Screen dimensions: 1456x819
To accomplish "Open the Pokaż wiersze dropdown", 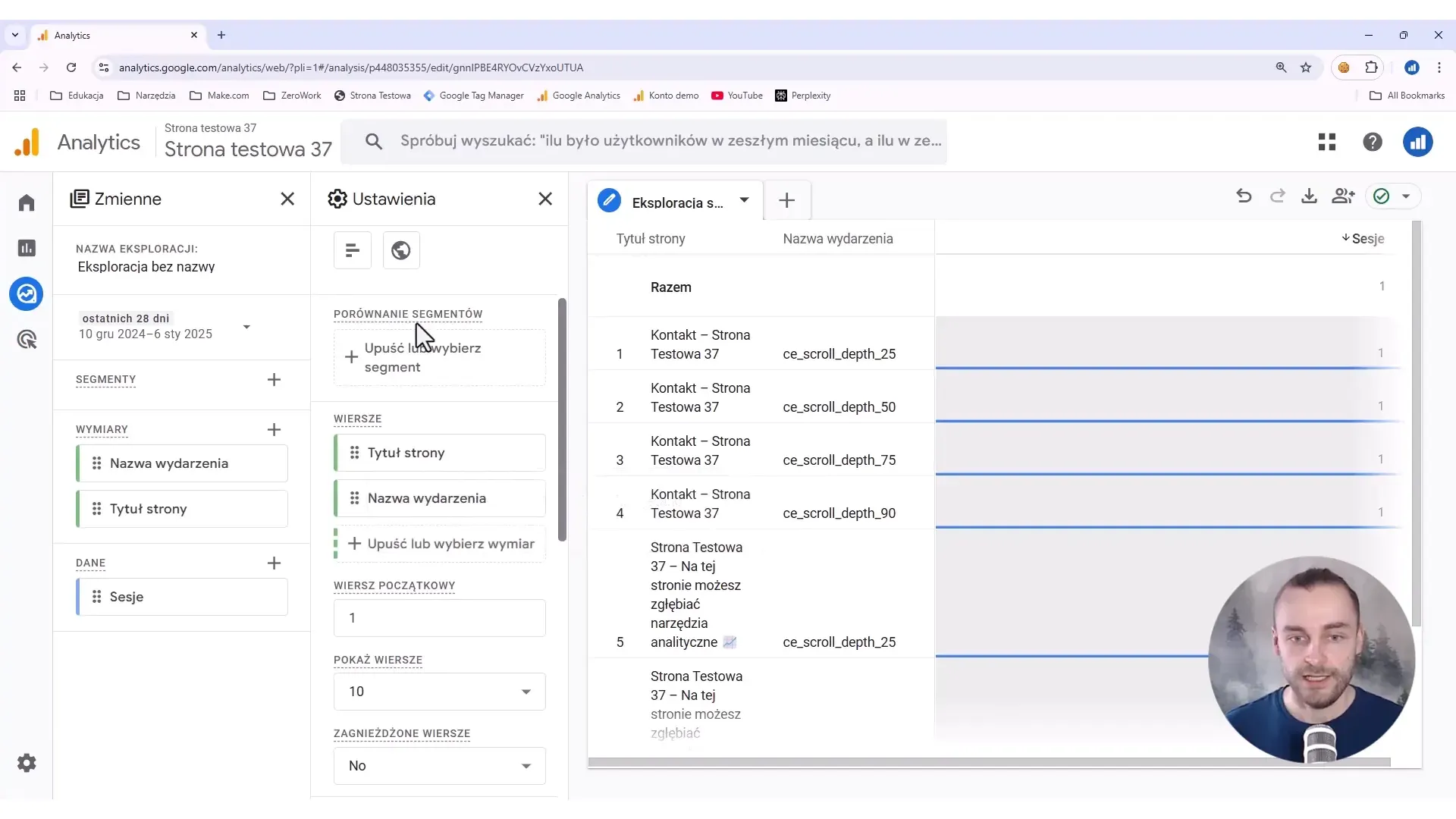I will (x=440, y=692).
